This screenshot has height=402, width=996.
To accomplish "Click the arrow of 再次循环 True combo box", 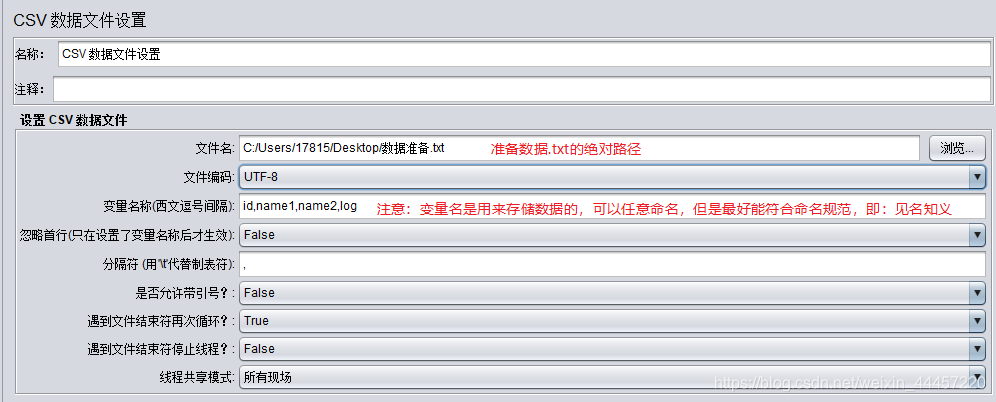I will 977,321.
